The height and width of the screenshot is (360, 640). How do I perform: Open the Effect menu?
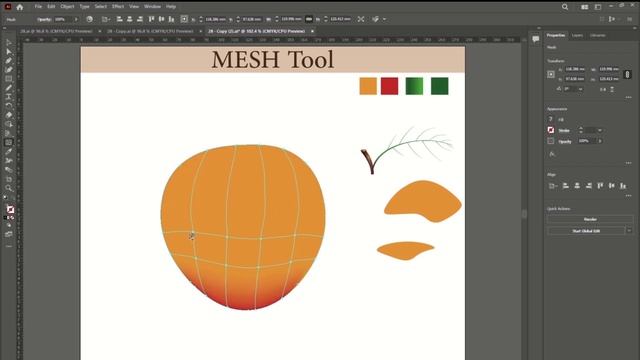pos(118,7)
